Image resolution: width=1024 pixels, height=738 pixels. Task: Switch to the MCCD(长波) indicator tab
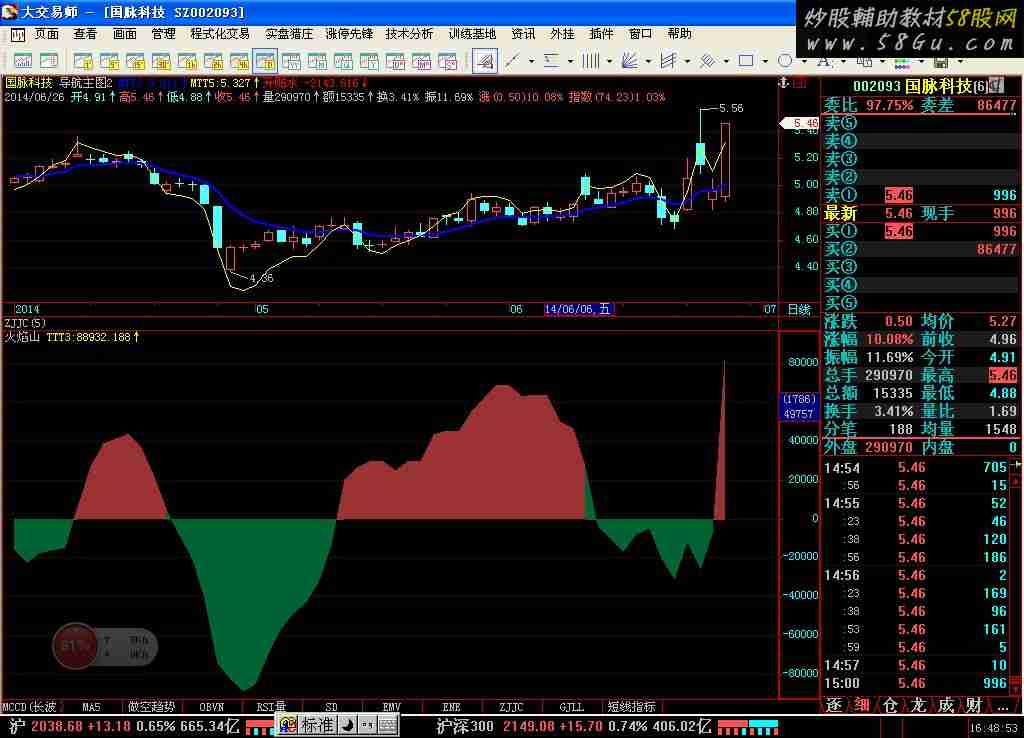[x=30, y=707]
